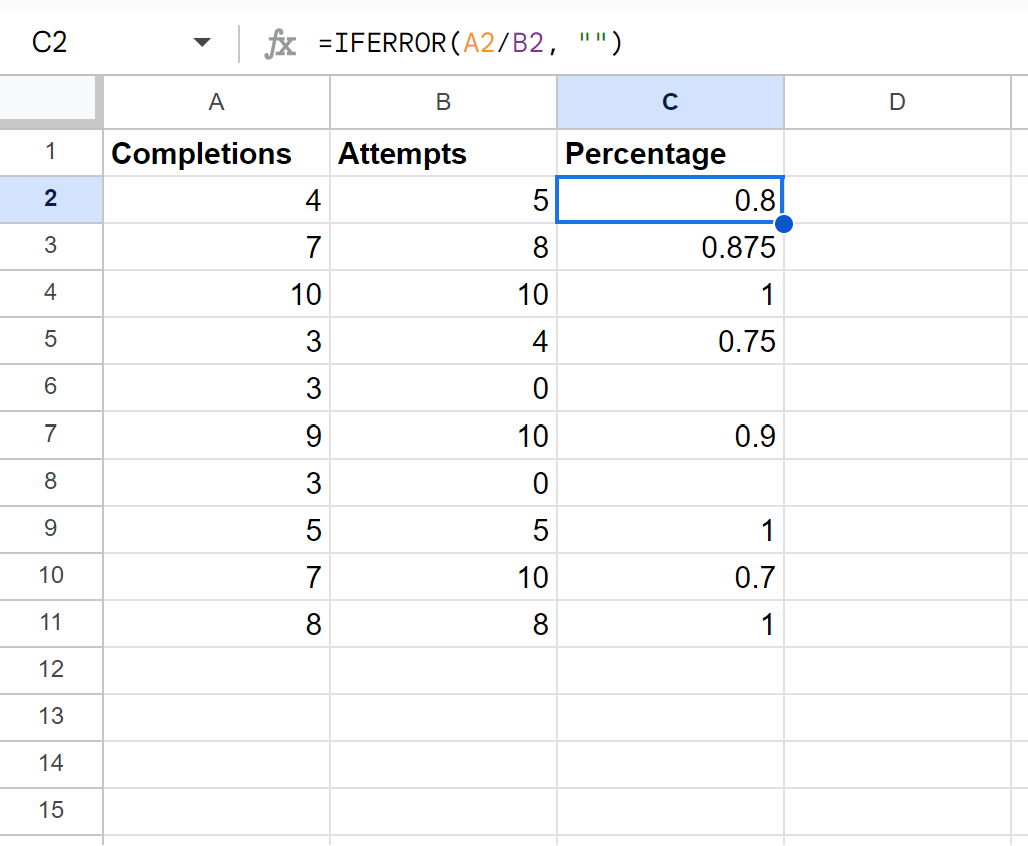Select row 6 header
This screenshot has height=846, width=1028.
click(51, 388)
